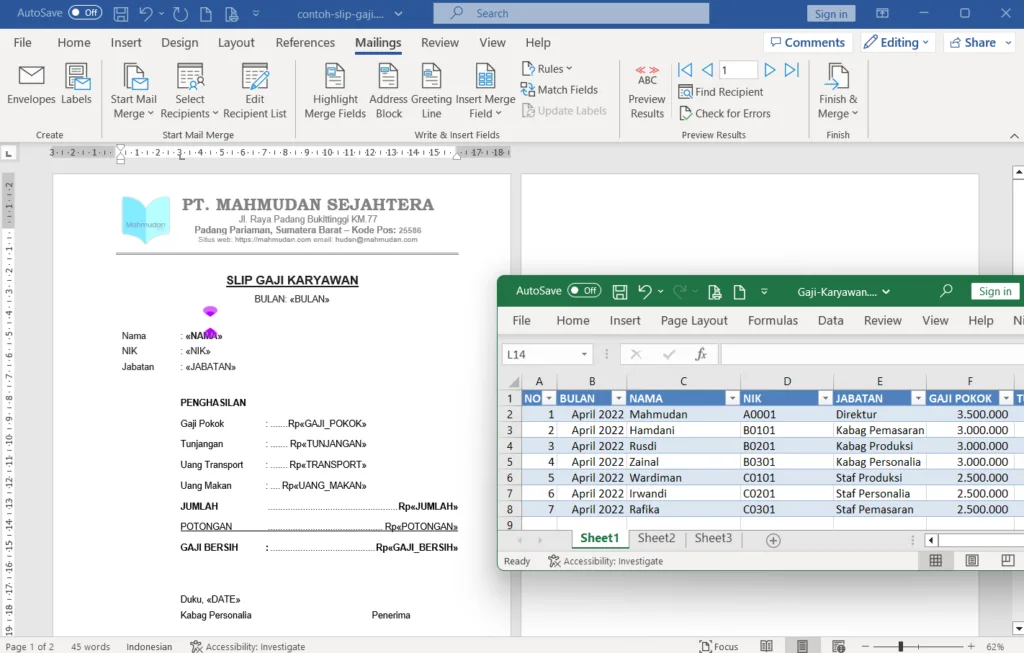The image size is (1024, 653).
Task: Insert an Address Block
Action: click(389, 91)
